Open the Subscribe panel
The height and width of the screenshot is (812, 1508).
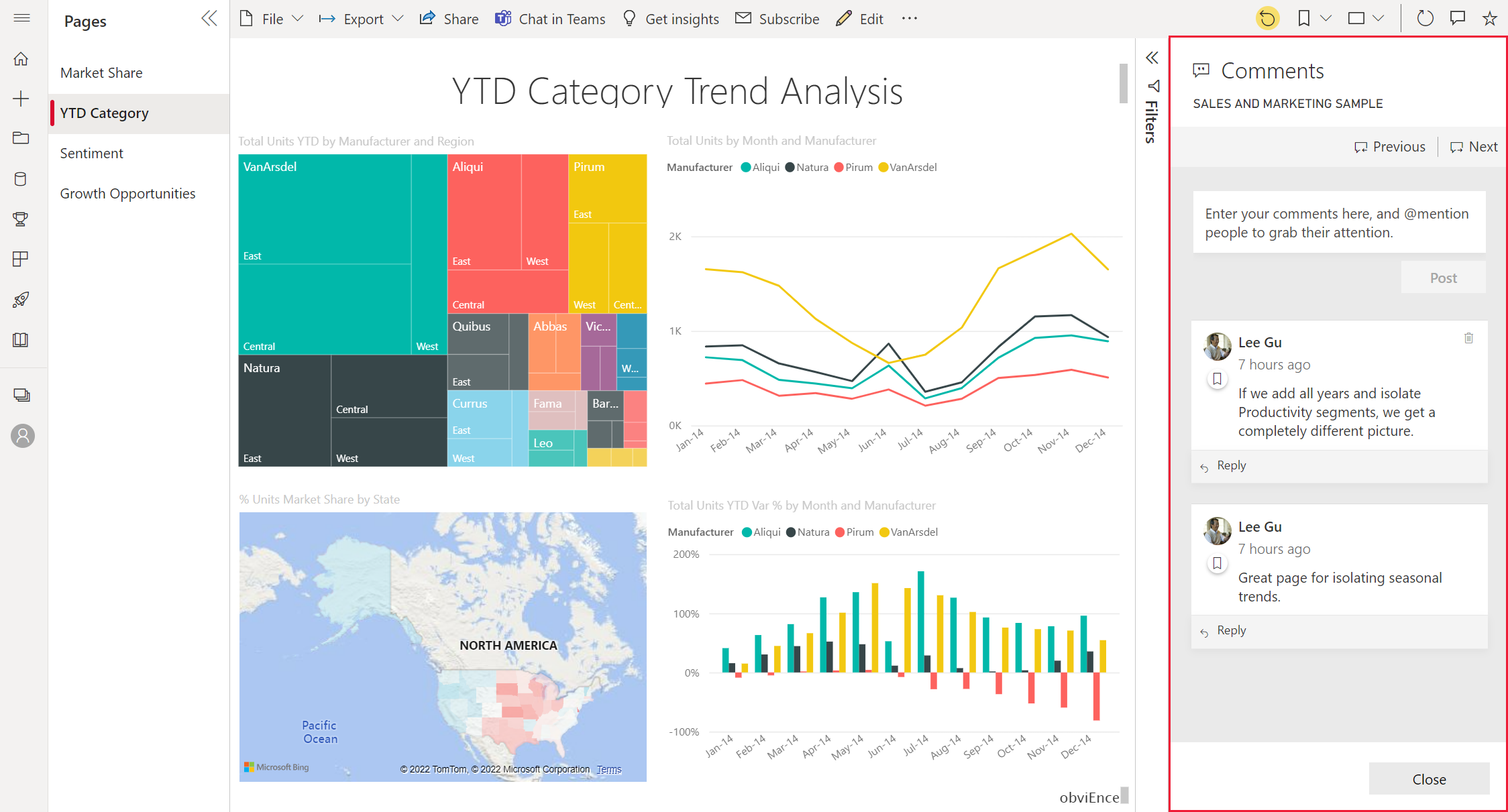[778, 18]
